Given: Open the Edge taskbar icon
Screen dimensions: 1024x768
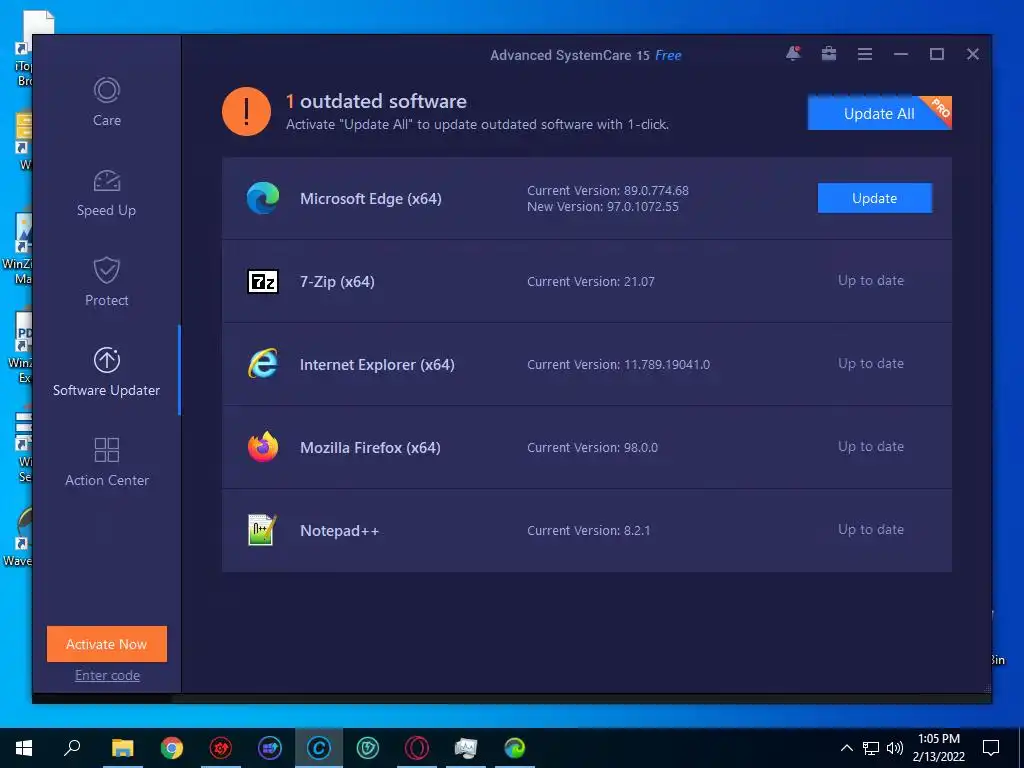Looking at the screenshot, I should coord(515,748).
